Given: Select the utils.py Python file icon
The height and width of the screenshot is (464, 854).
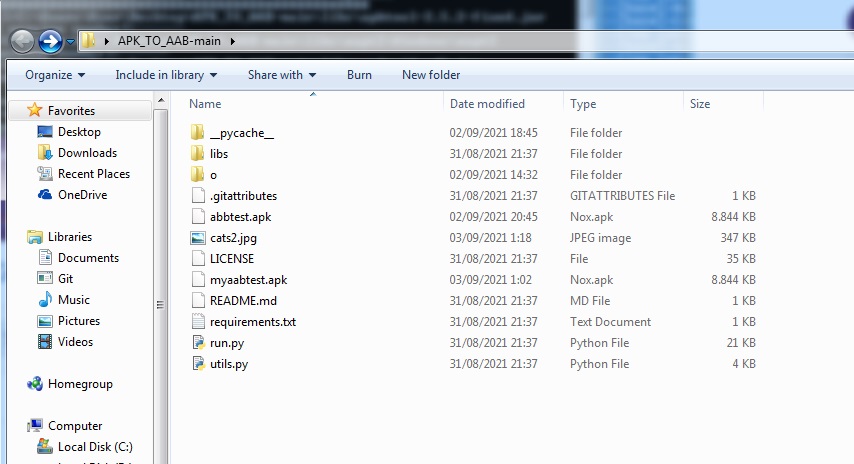Looking at the screenshot, I should tap(198, 363).
